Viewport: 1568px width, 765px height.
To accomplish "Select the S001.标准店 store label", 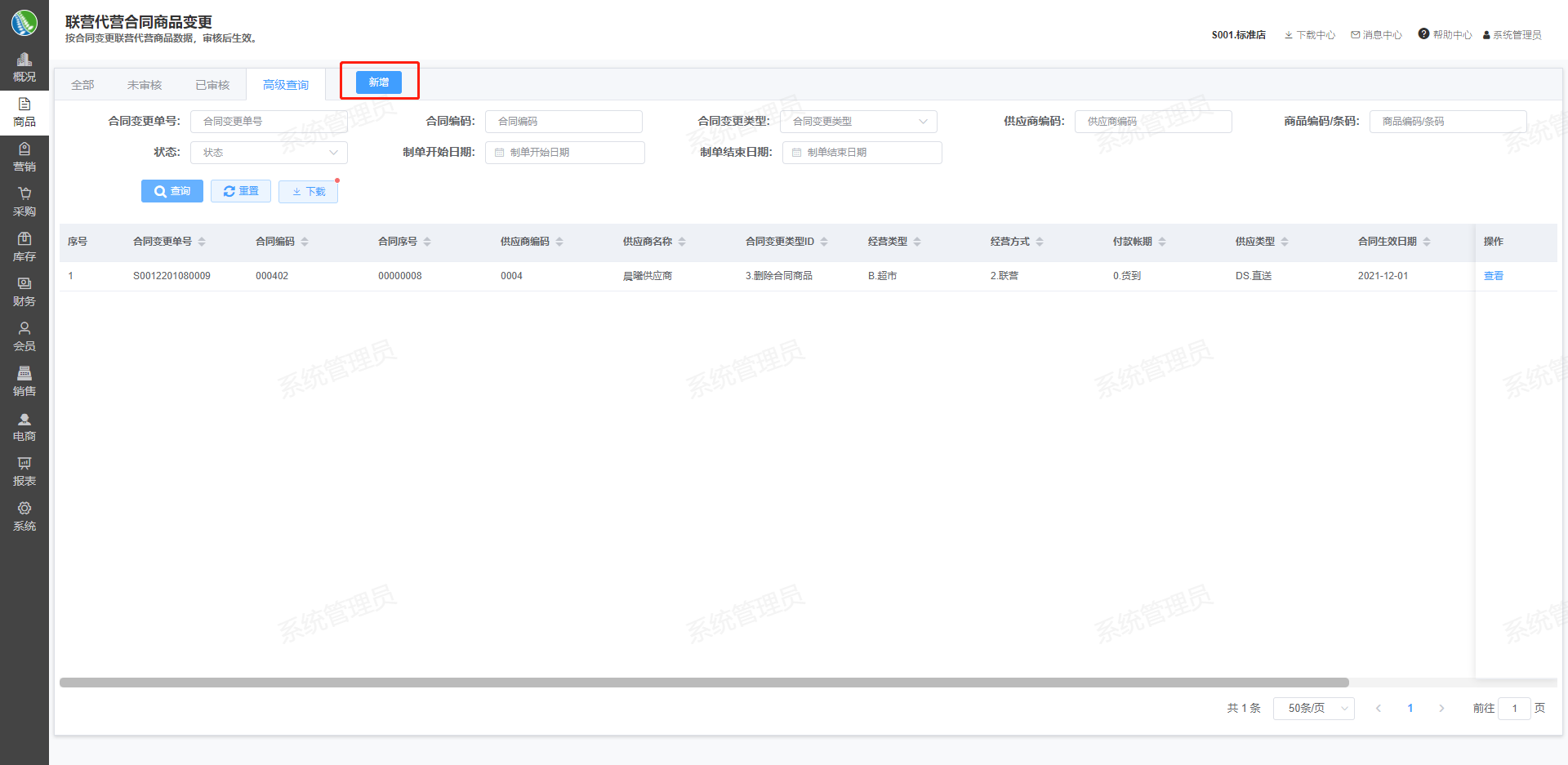I will [1239, 35].
